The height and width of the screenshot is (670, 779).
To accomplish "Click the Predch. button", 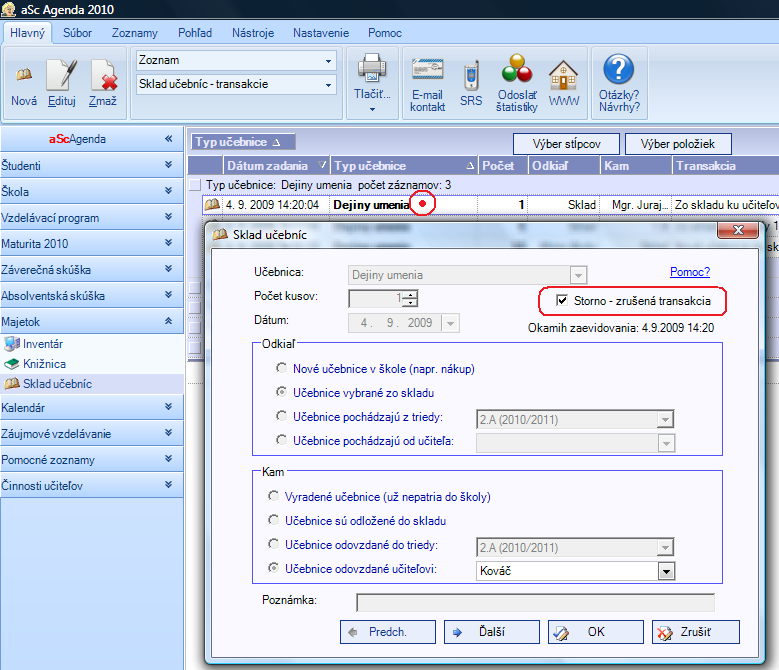I will [388, 632].
